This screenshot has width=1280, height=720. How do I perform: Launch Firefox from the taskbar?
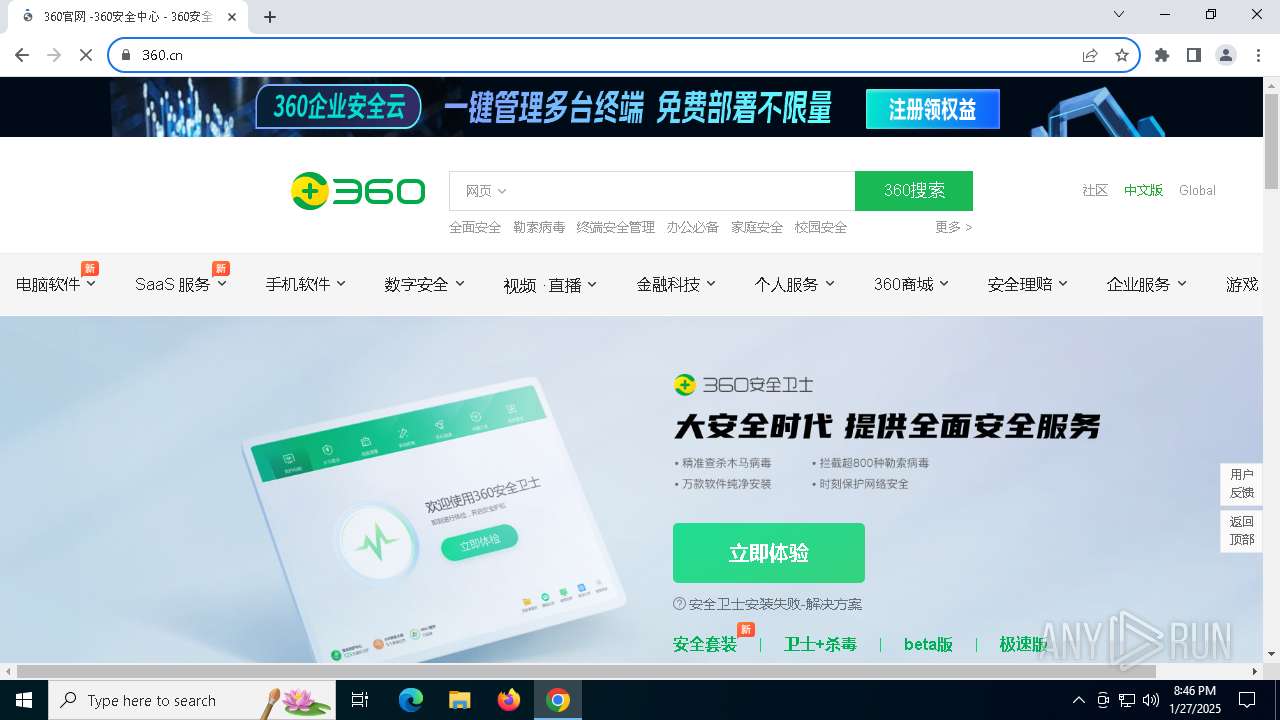508,700
